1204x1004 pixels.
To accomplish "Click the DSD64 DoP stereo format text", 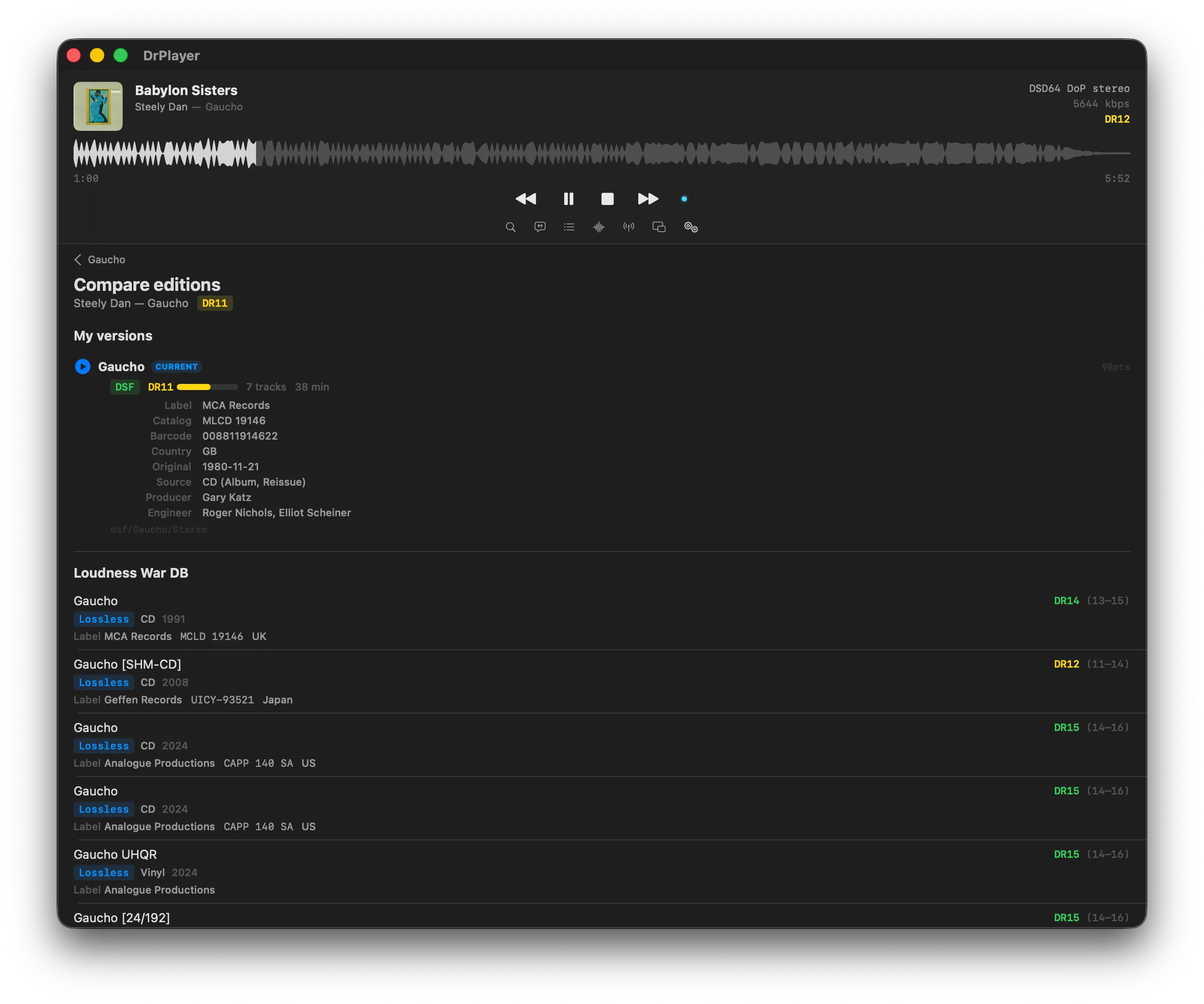I will (x=1079, y=88).
